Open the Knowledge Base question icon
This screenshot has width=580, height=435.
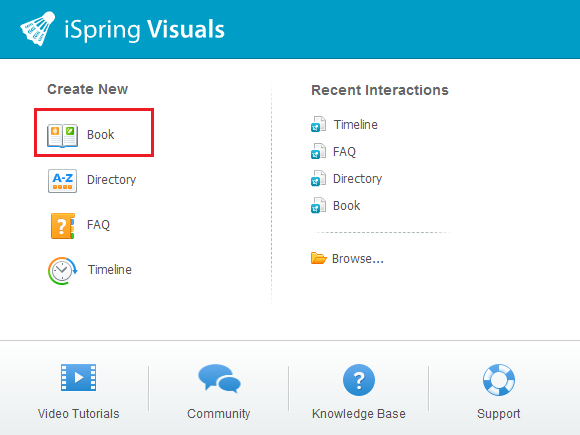point(359,380)
